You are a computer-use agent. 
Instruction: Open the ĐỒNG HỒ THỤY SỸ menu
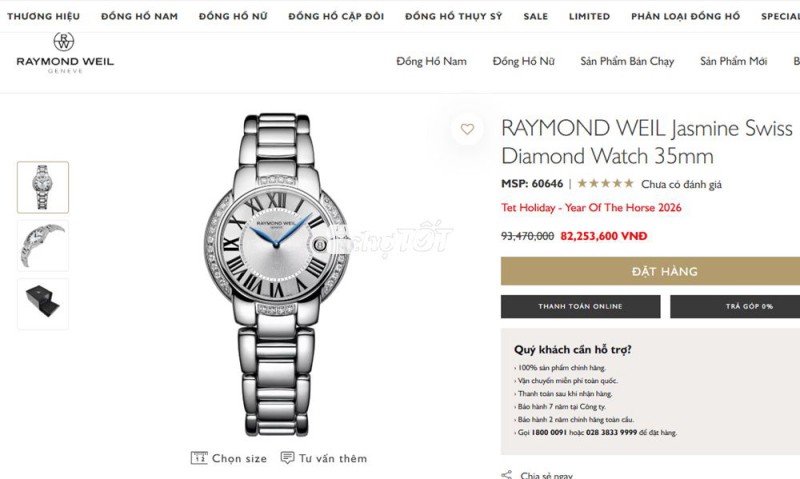click(x=454, y=16)
